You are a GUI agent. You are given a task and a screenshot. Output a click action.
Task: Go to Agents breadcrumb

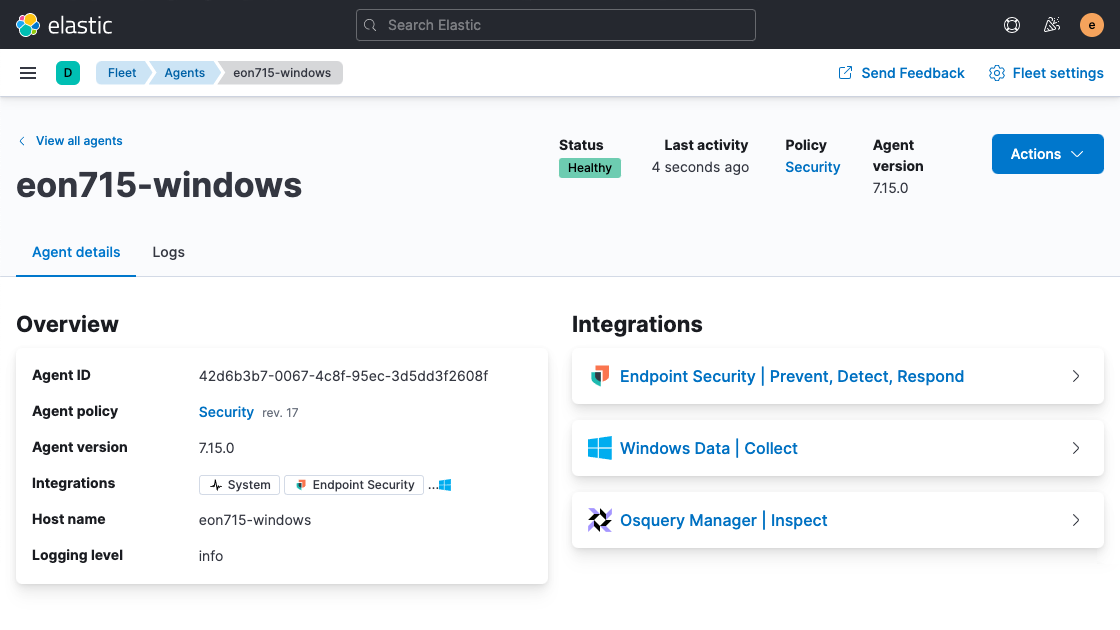(184, 73)
